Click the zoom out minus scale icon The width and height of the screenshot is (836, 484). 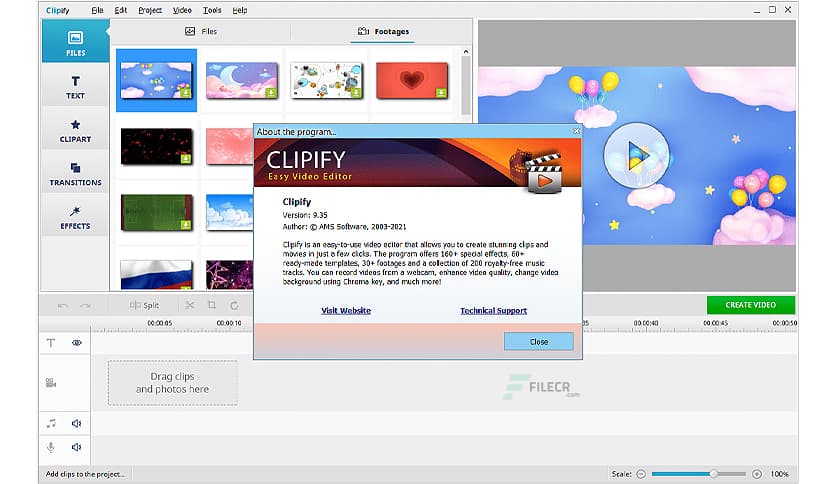(641, 474)
